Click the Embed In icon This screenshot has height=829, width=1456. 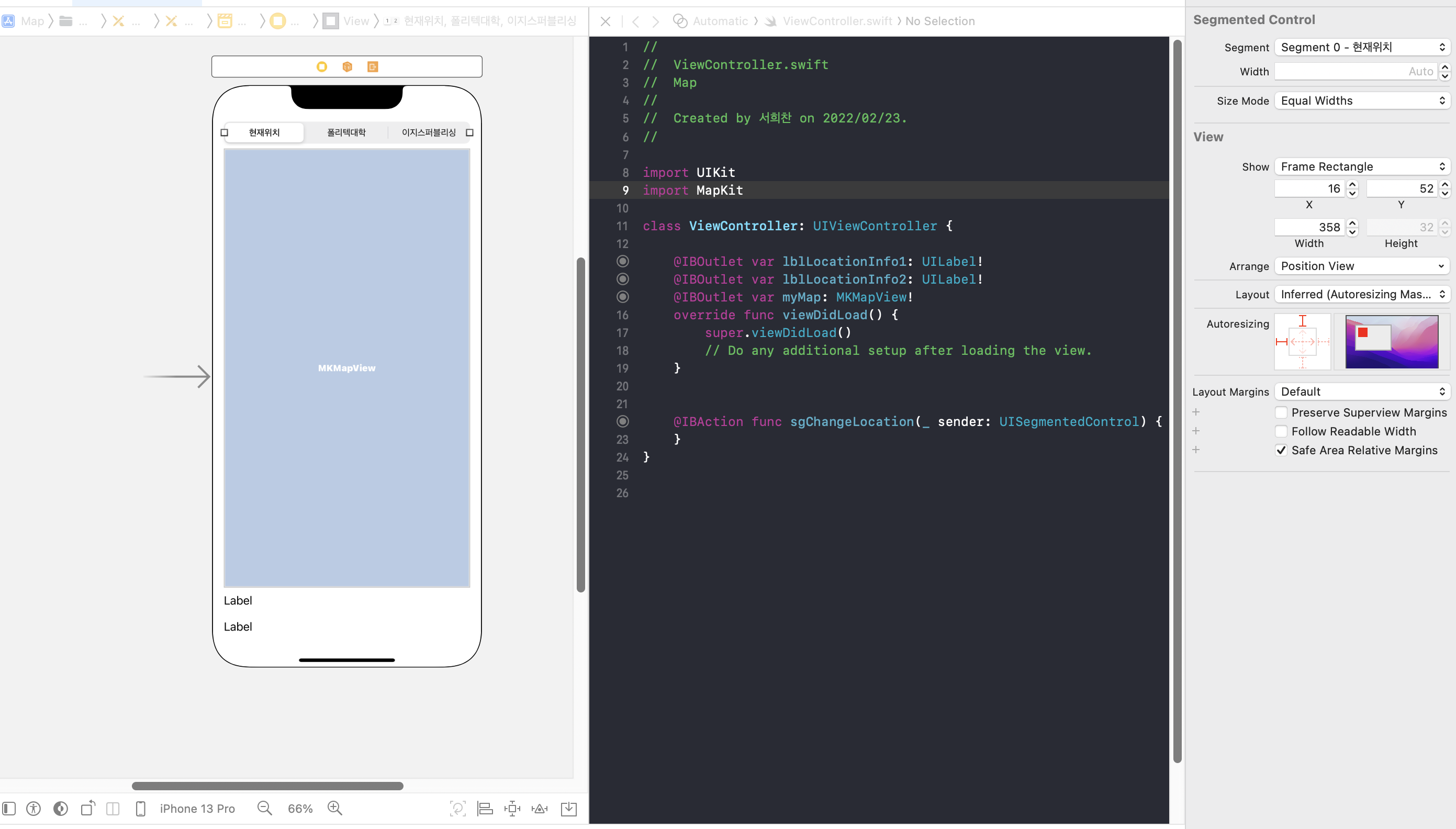[568, 809]
